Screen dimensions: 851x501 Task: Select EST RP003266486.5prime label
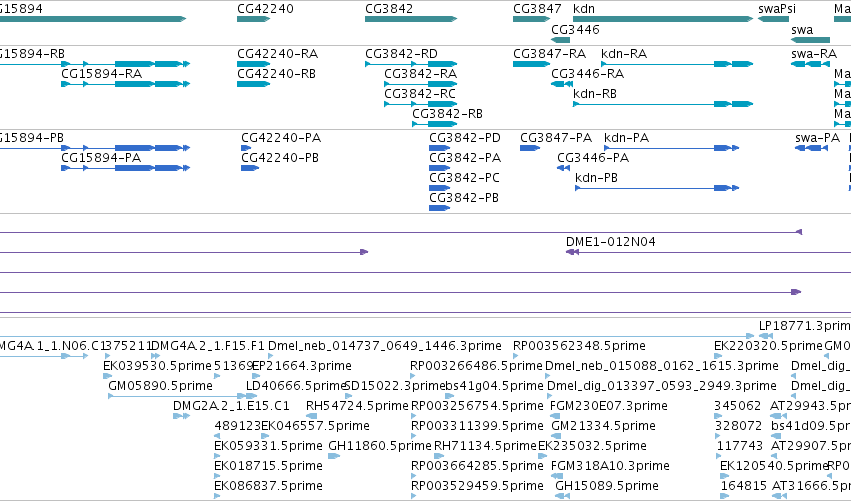pos(476,366)
